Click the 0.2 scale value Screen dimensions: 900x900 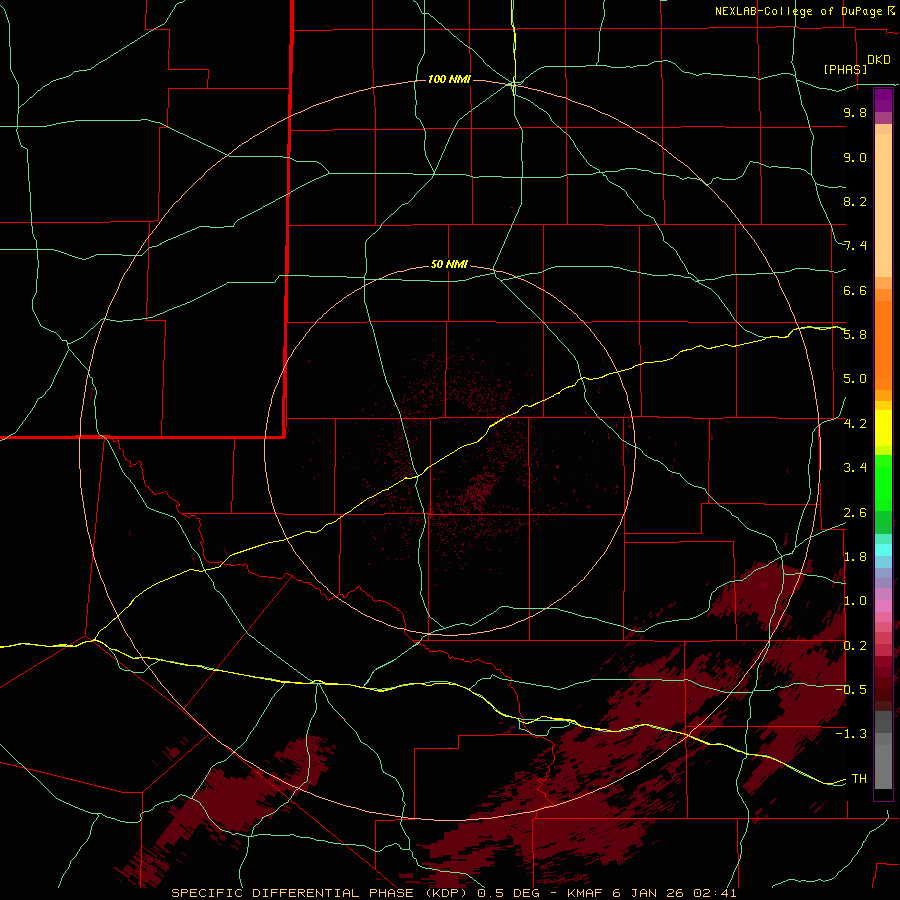click(855, 646)
